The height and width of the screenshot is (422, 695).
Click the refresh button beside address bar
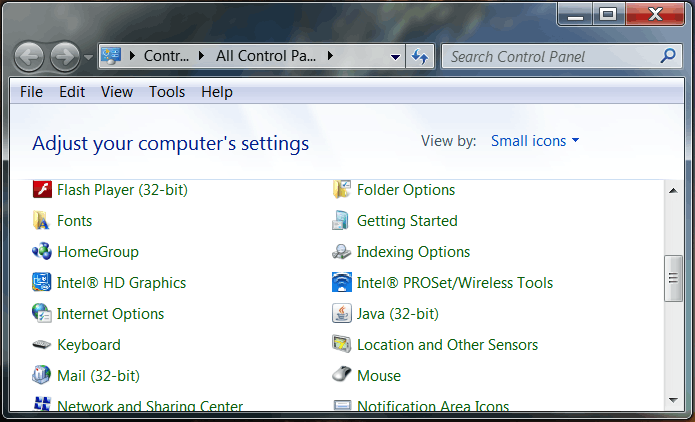click(x=420, y=56)
